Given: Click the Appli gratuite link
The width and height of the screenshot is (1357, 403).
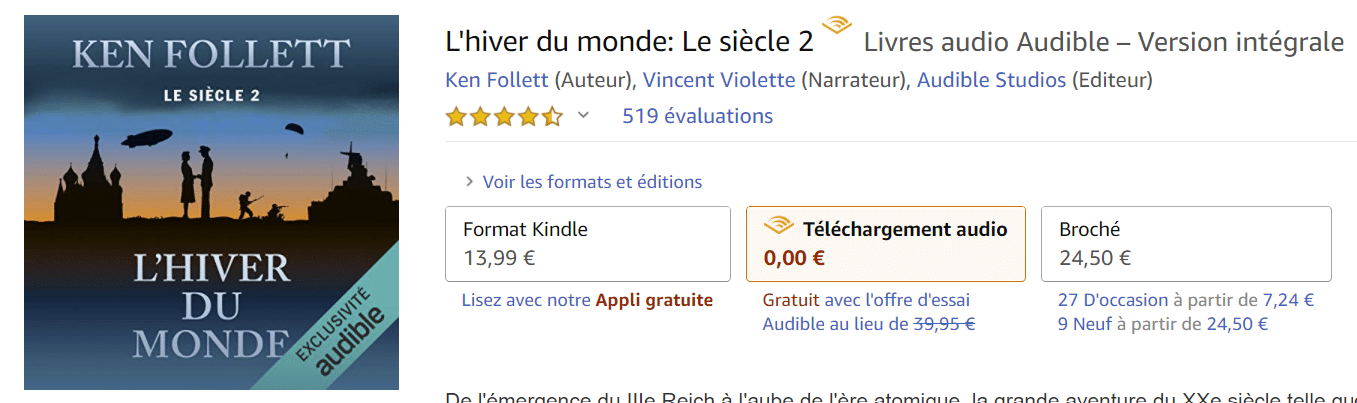Looking at the screenshot, I should [654, 300].
